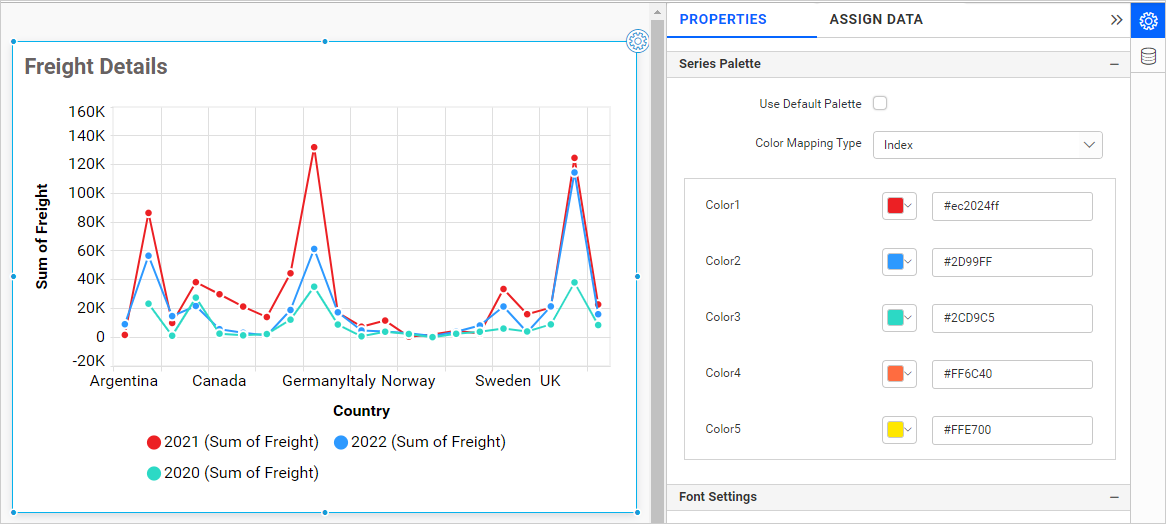Click the widget settings gear icon
Screen dimensions: 1166x524
point(637,41)
